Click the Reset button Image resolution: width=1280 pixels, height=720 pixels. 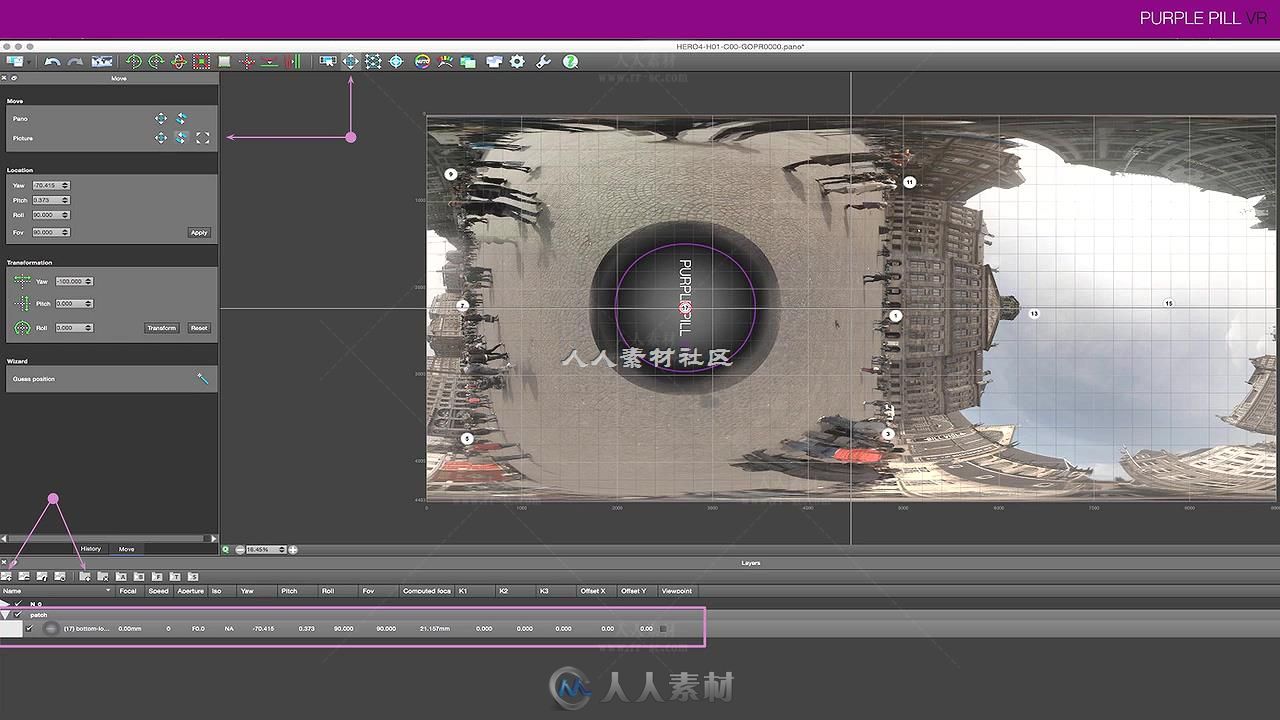coord(199,328)
